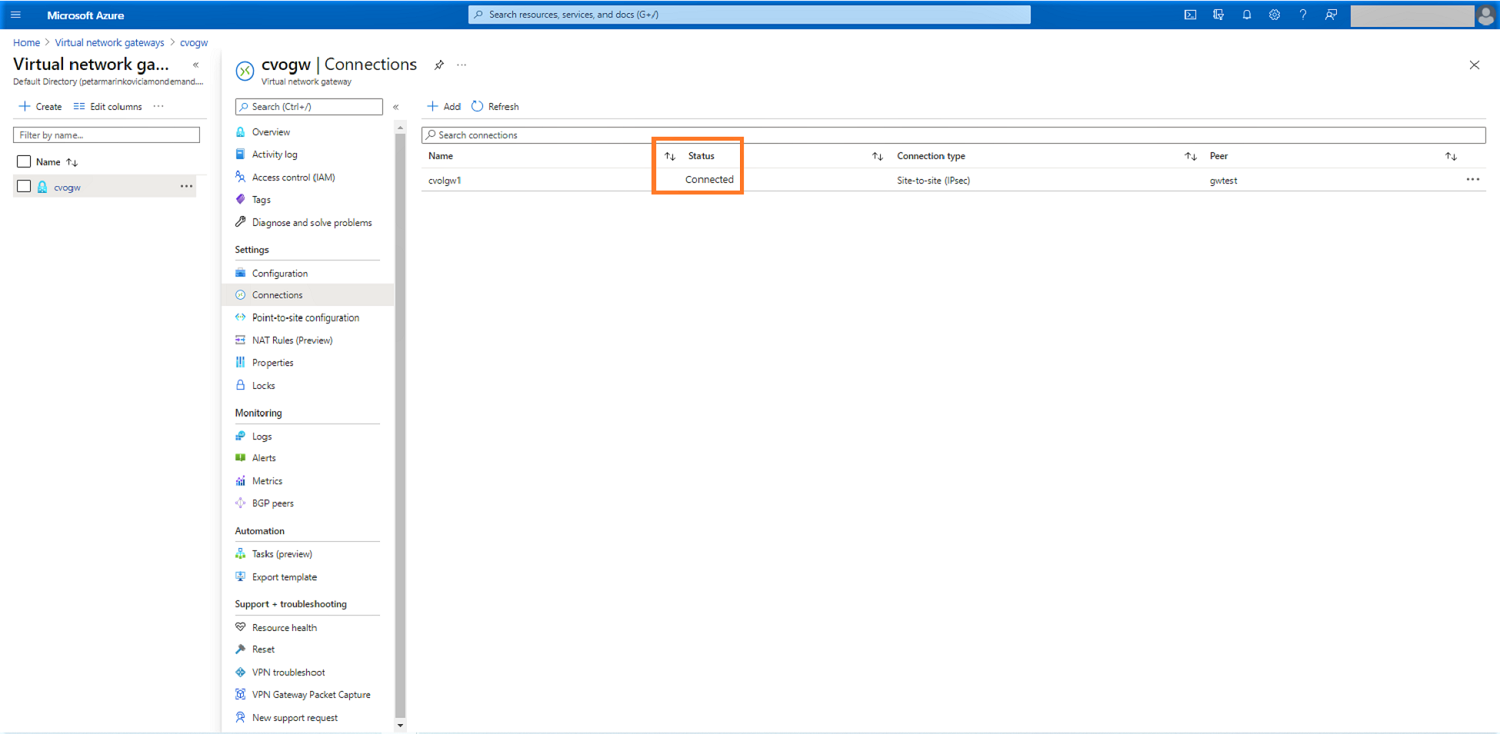
Task: Click the Connected status cell
Action: (710, 180)
